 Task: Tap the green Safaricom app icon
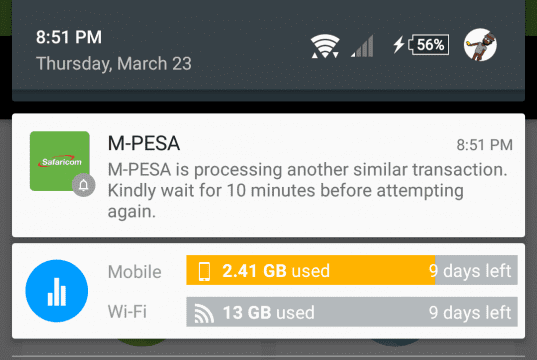pyautogui.click(x=60, y=161)
